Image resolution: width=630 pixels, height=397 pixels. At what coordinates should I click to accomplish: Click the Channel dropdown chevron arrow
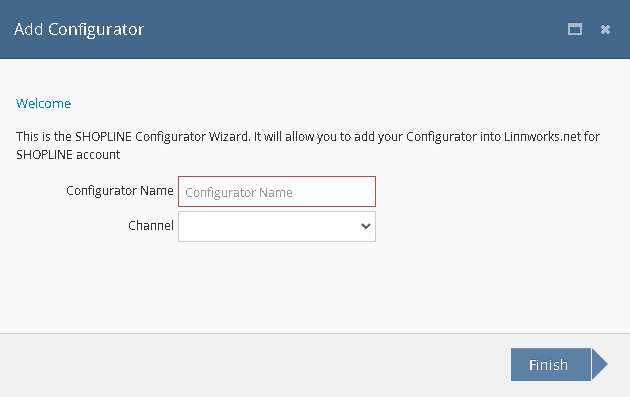[366, 226]
